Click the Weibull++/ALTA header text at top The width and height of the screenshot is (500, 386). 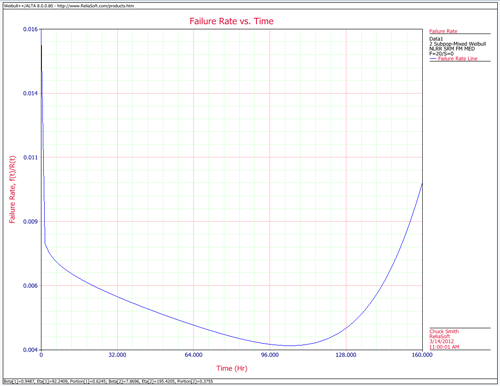pos(69,6)
